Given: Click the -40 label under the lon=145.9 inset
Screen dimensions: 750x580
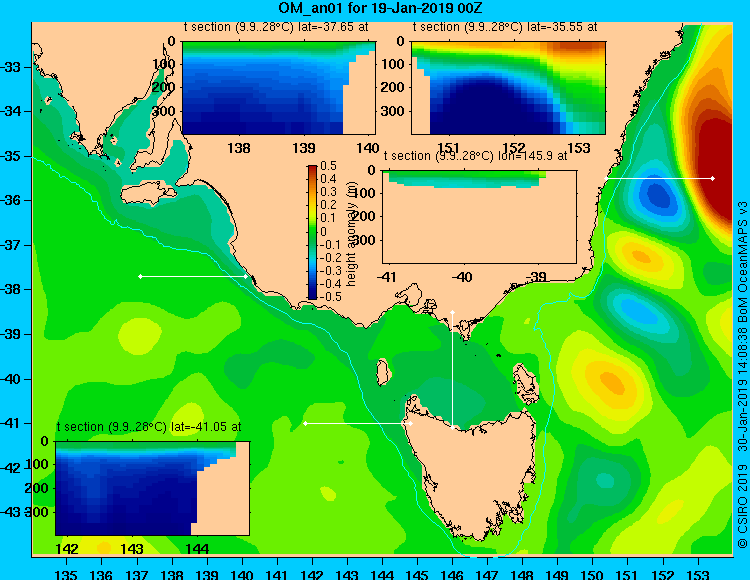Looking at the screenshot, I should tap(462, 277).
